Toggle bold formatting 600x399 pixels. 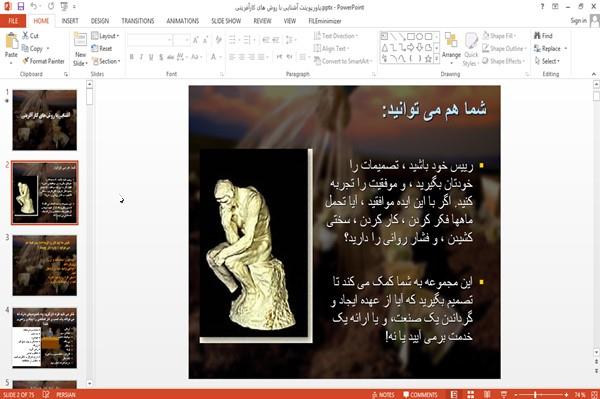[x=131, y=57]
